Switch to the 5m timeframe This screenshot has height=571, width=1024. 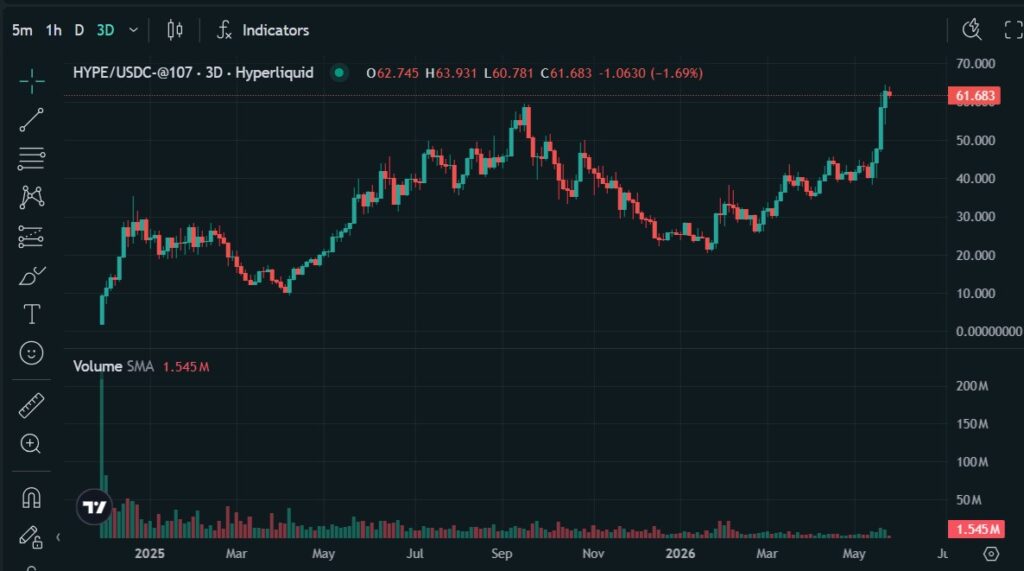click(x=22, y=30)
